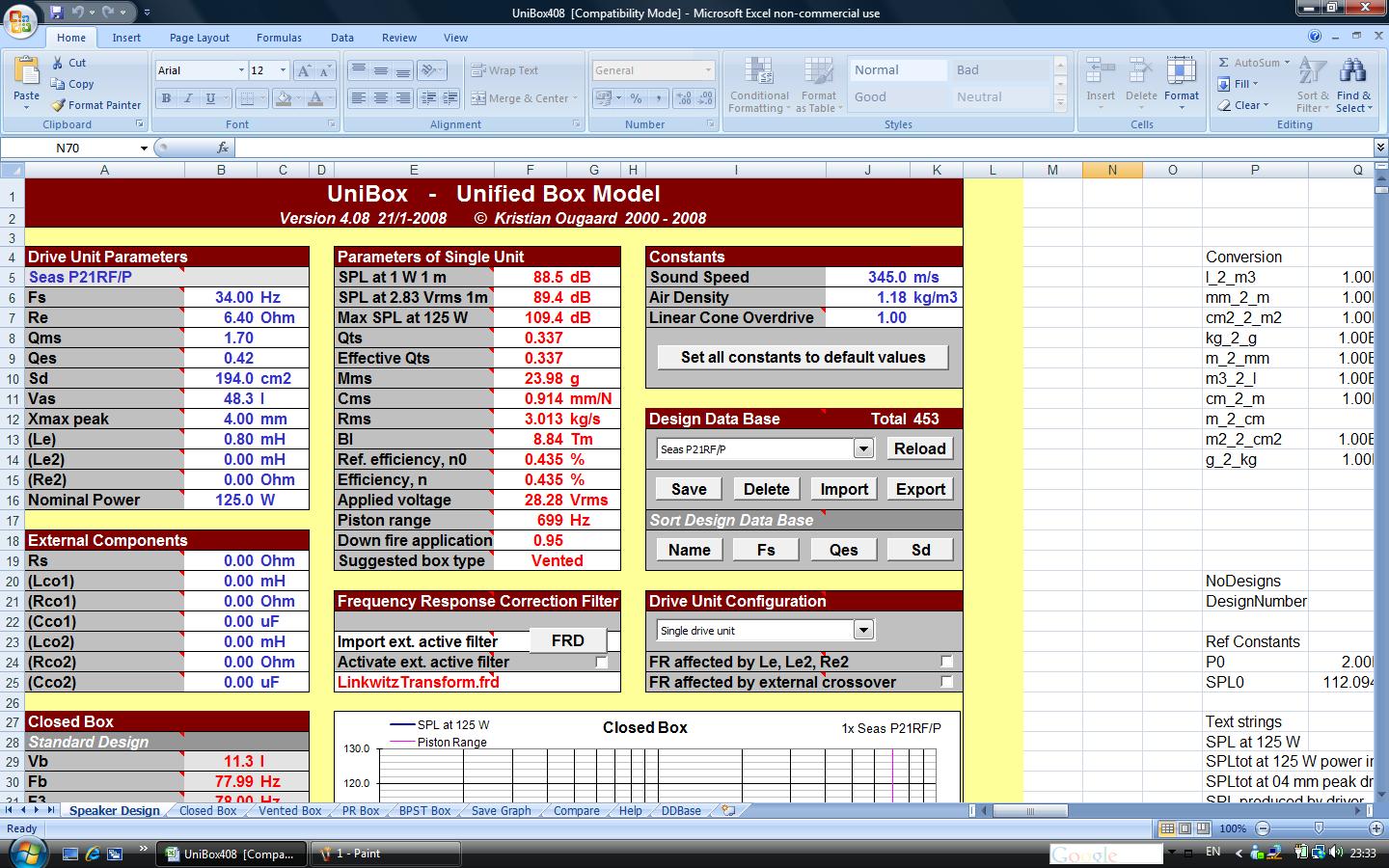Click the Insert Worksheet tab icon
Image resolution: width=1389 pixels, height=868 pixels.
tap(729, 811)
